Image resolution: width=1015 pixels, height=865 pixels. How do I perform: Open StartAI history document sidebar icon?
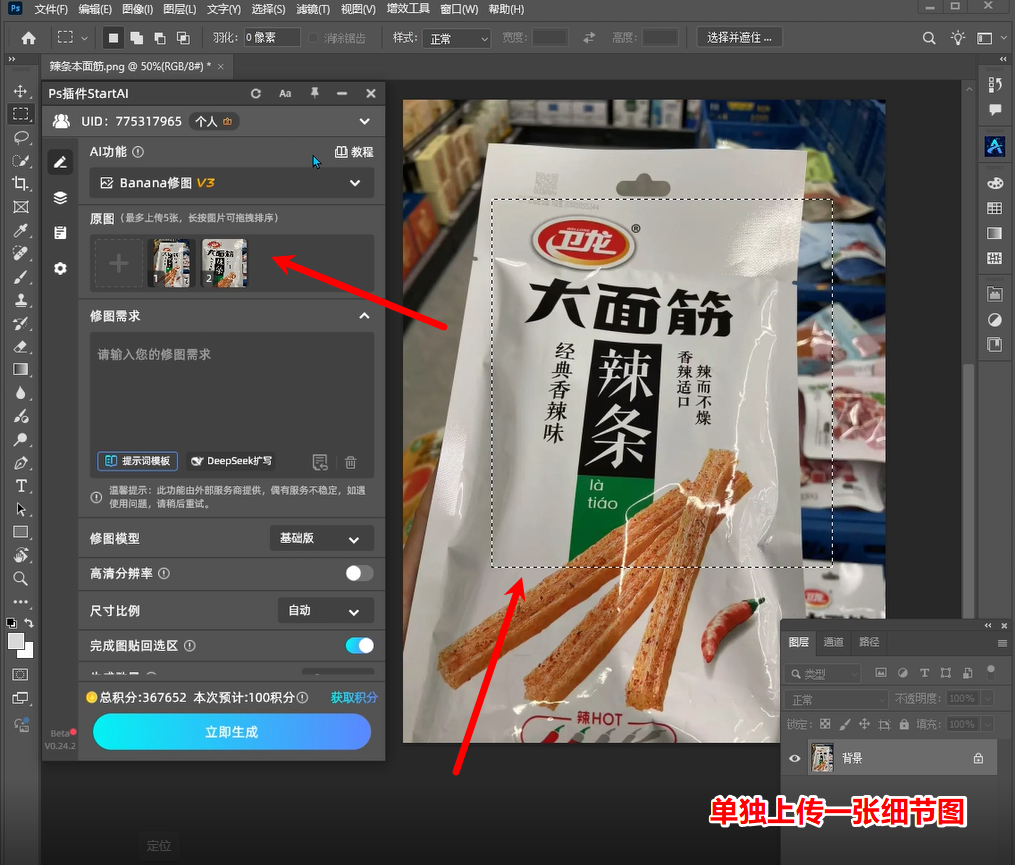60,233
